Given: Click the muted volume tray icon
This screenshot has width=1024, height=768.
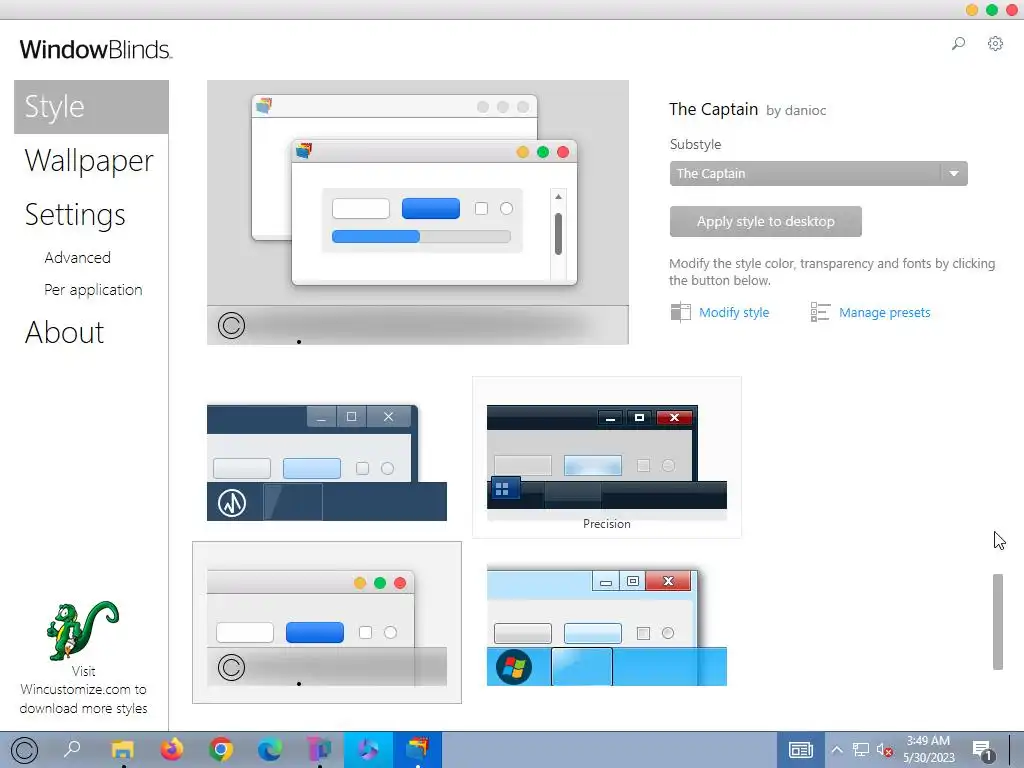Looking at the screenshot, I should pyautogui.click(x=885, y=750).
